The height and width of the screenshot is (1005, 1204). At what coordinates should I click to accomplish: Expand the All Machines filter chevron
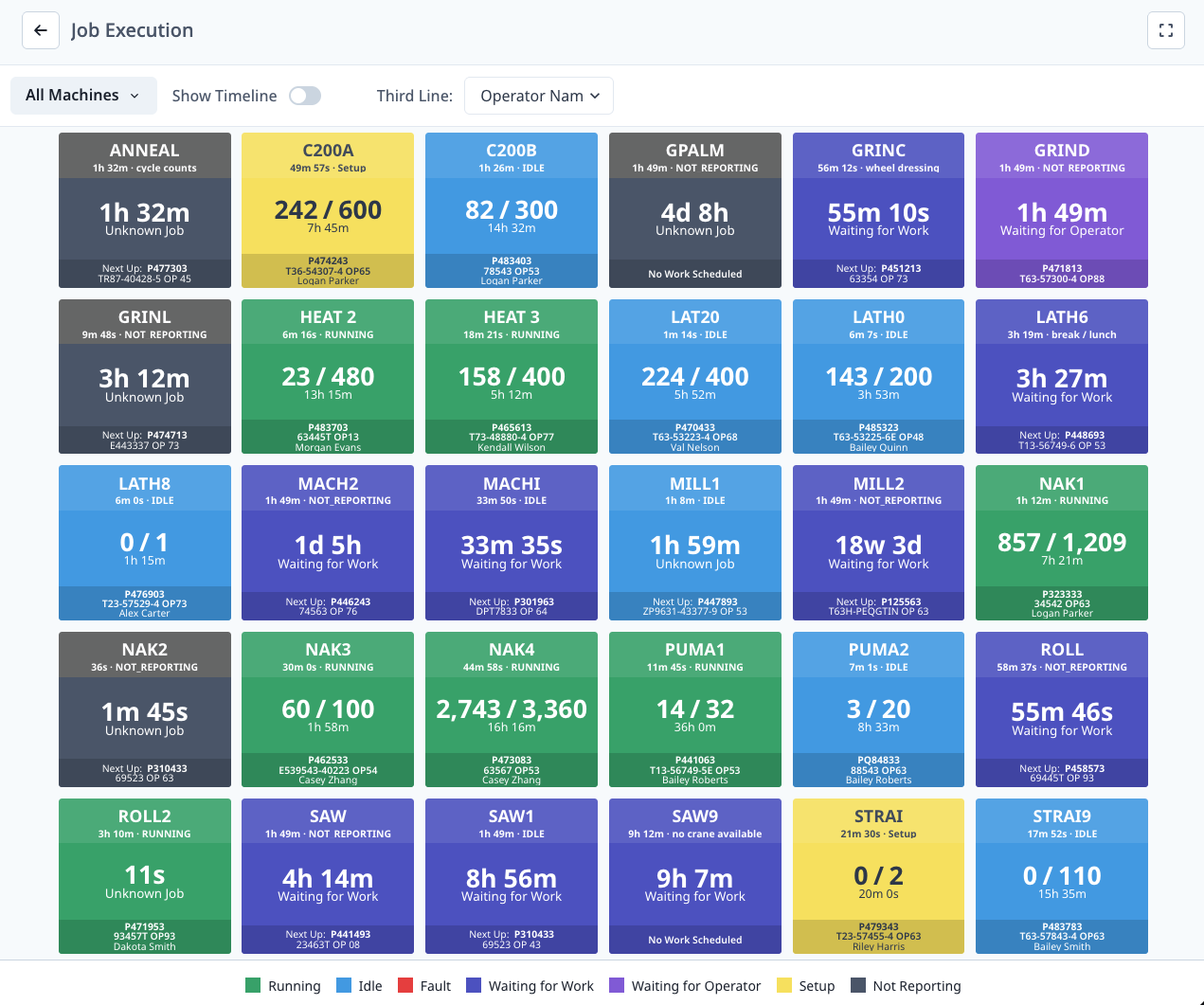136,96
